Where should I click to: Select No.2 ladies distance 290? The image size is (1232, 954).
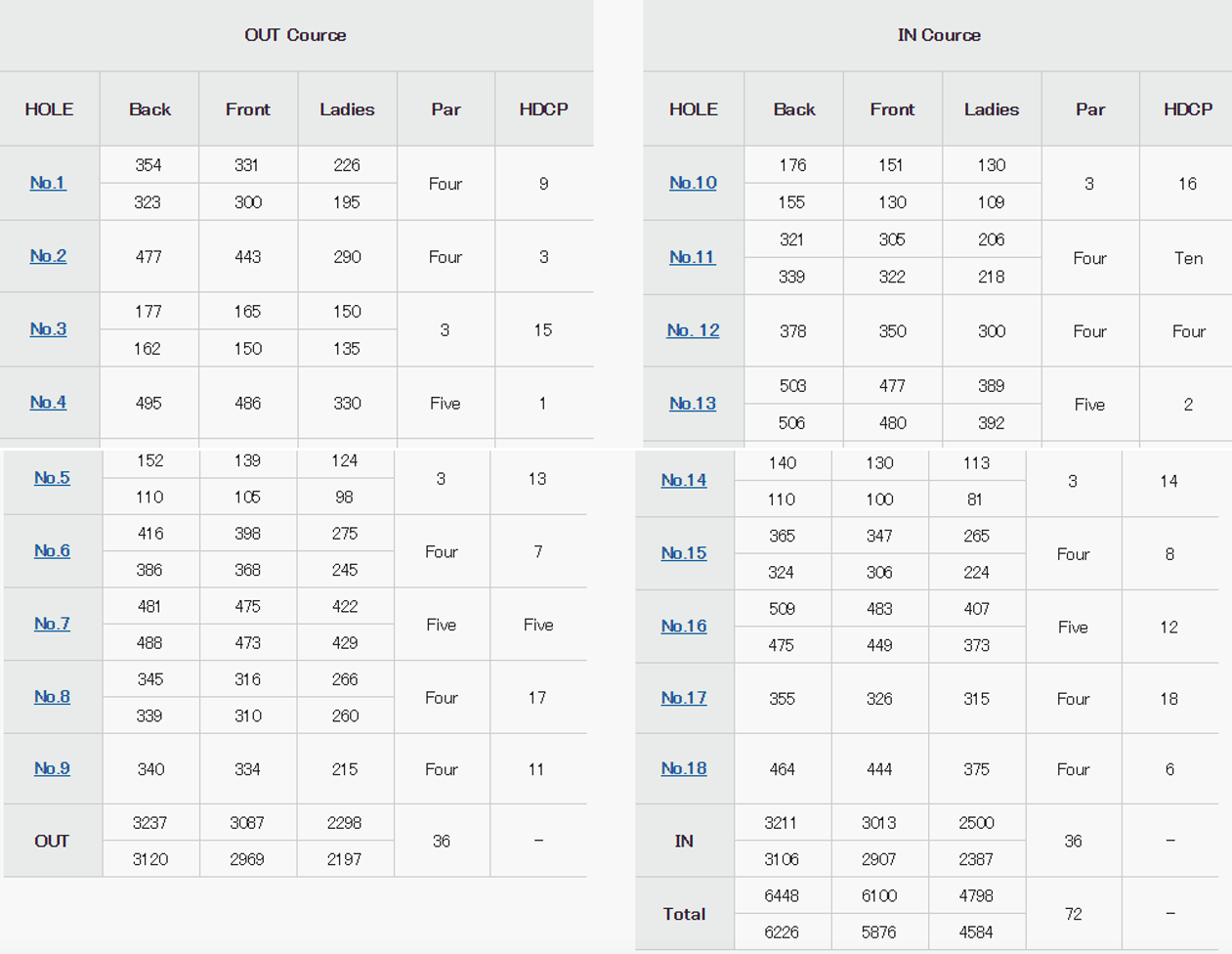tap(347, 257)
